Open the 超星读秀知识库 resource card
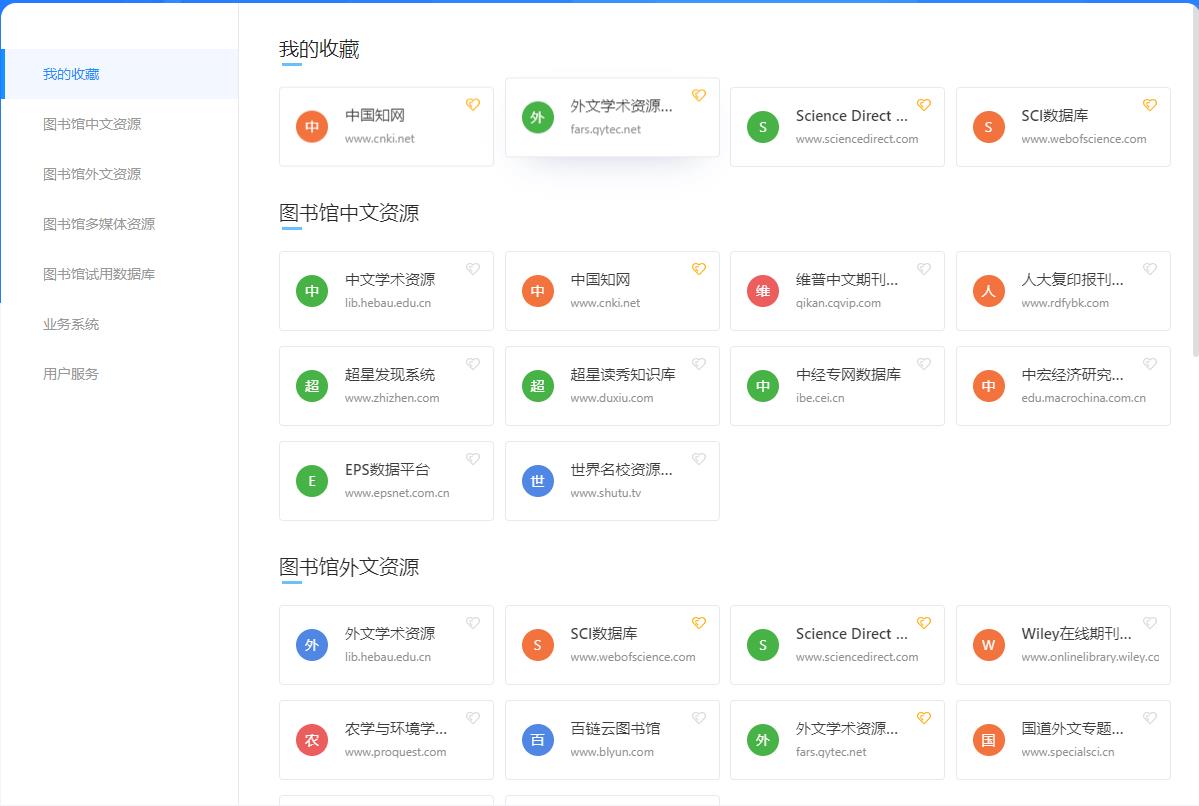Screen dimensions: 1199x806 [612, 386]
